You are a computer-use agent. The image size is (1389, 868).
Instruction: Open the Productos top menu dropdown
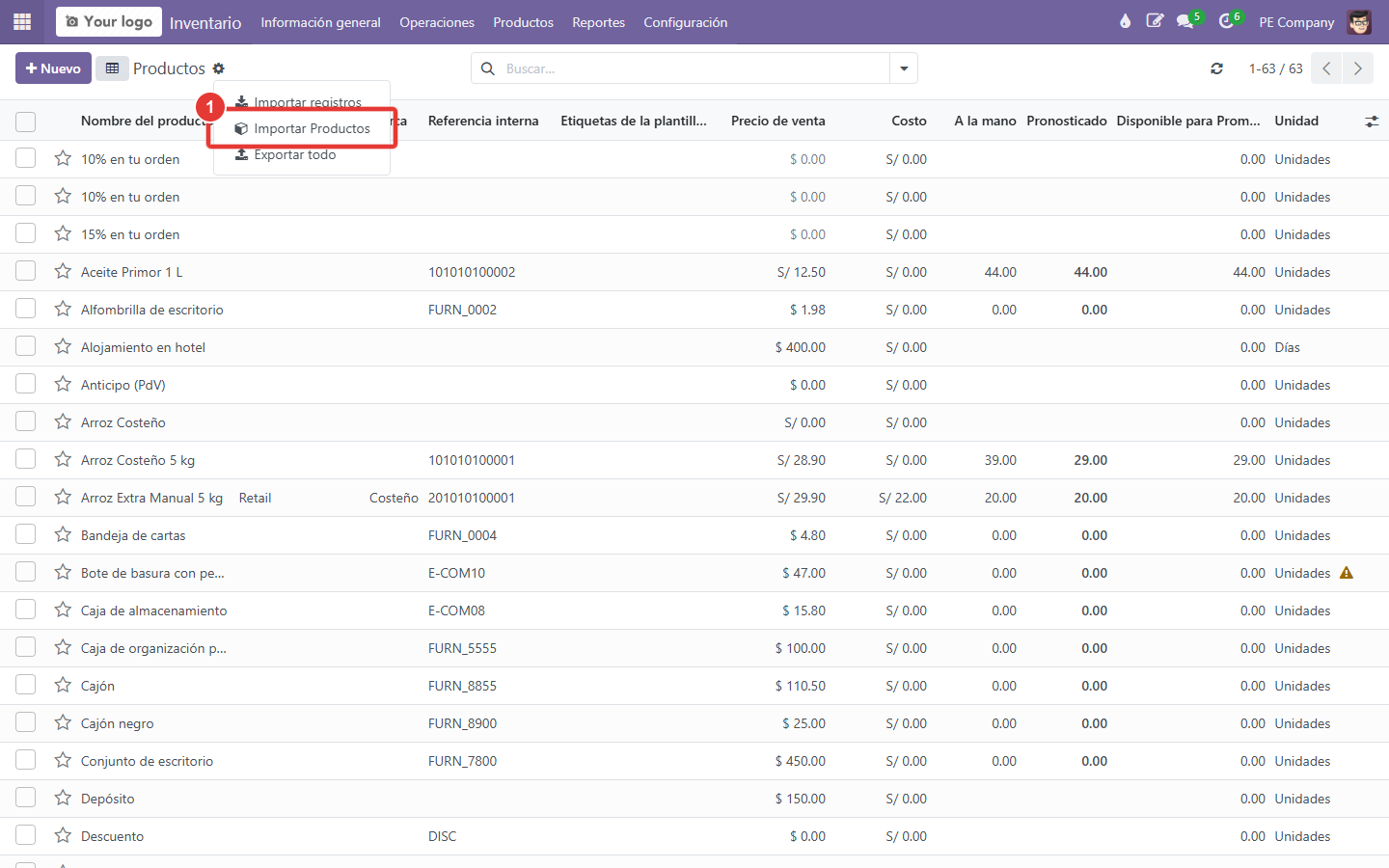(x=524, y=22)
